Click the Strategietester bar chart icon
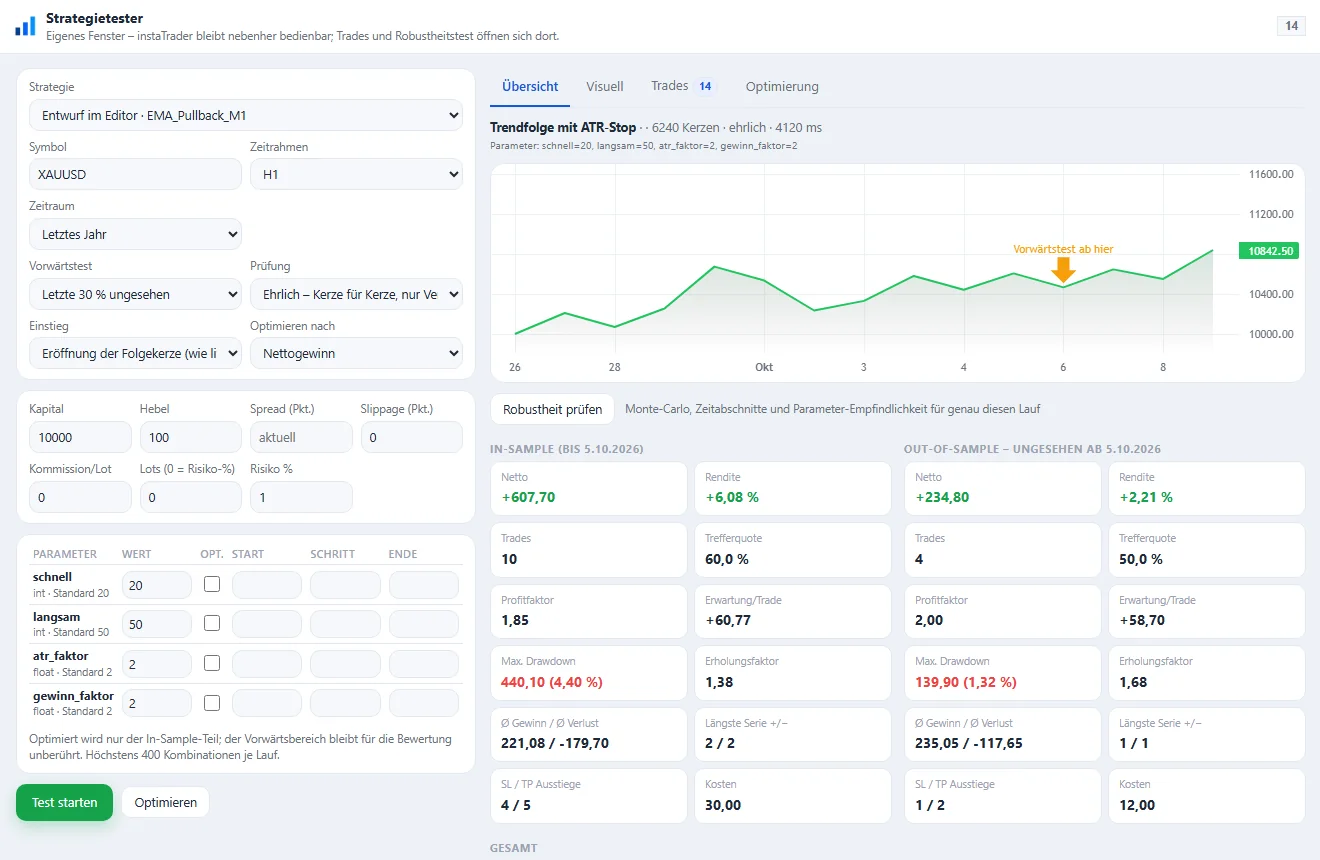 coord(25,26)
